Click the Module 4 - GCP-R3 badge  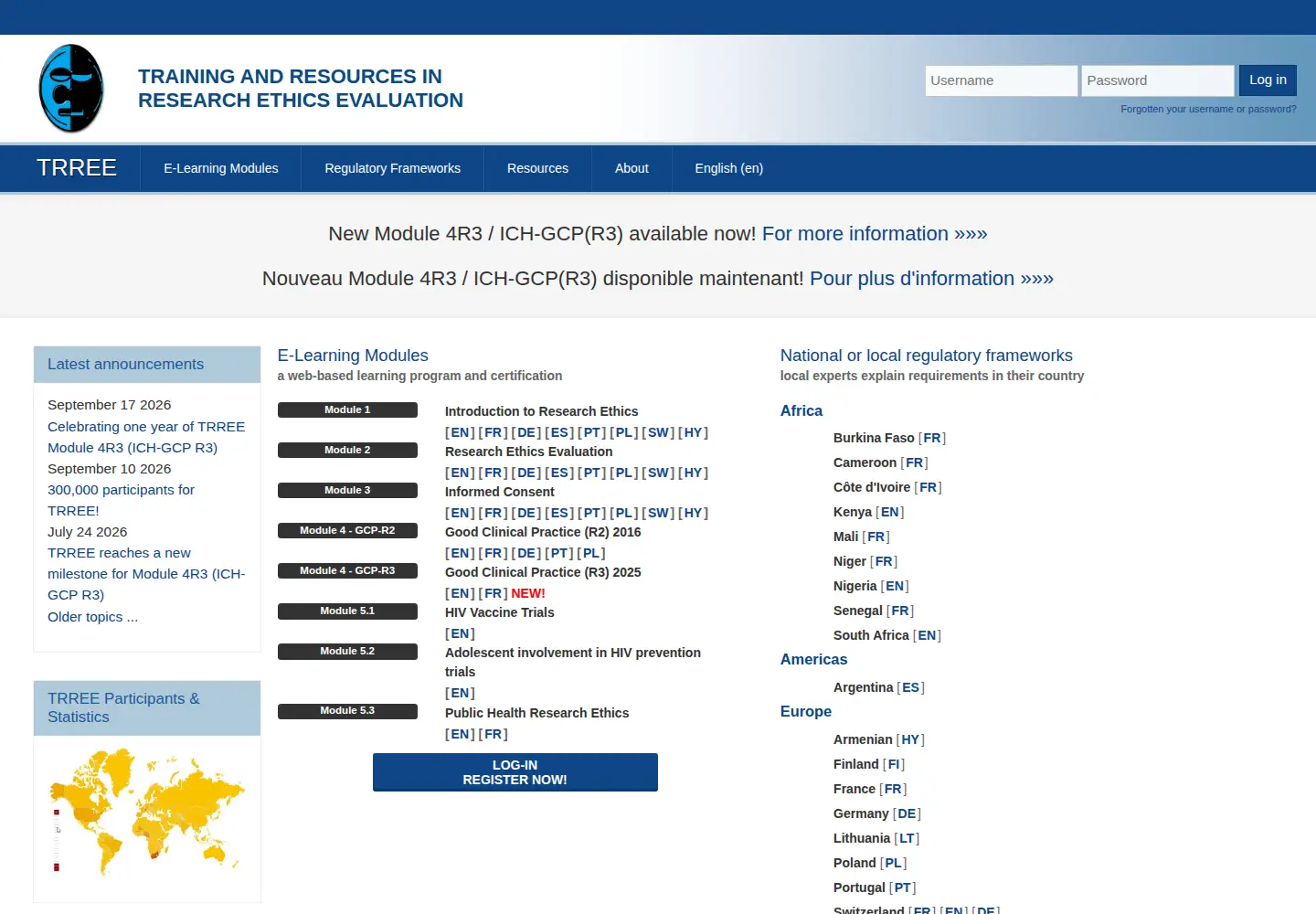347,571
